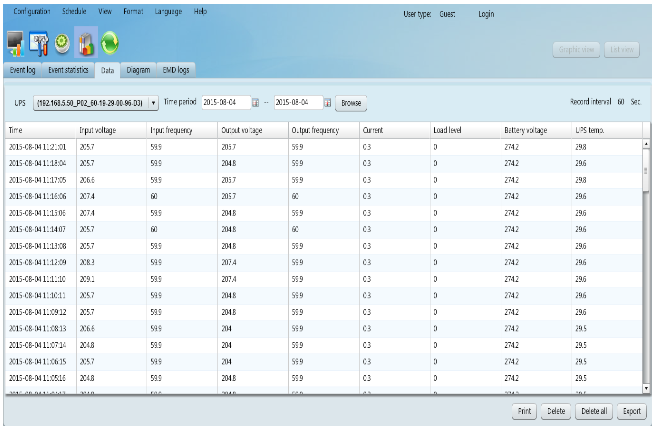The width and height of the screenshot is (656, 430).
Task: Click input voltage 208.3 cell
Action: (111, 263)
